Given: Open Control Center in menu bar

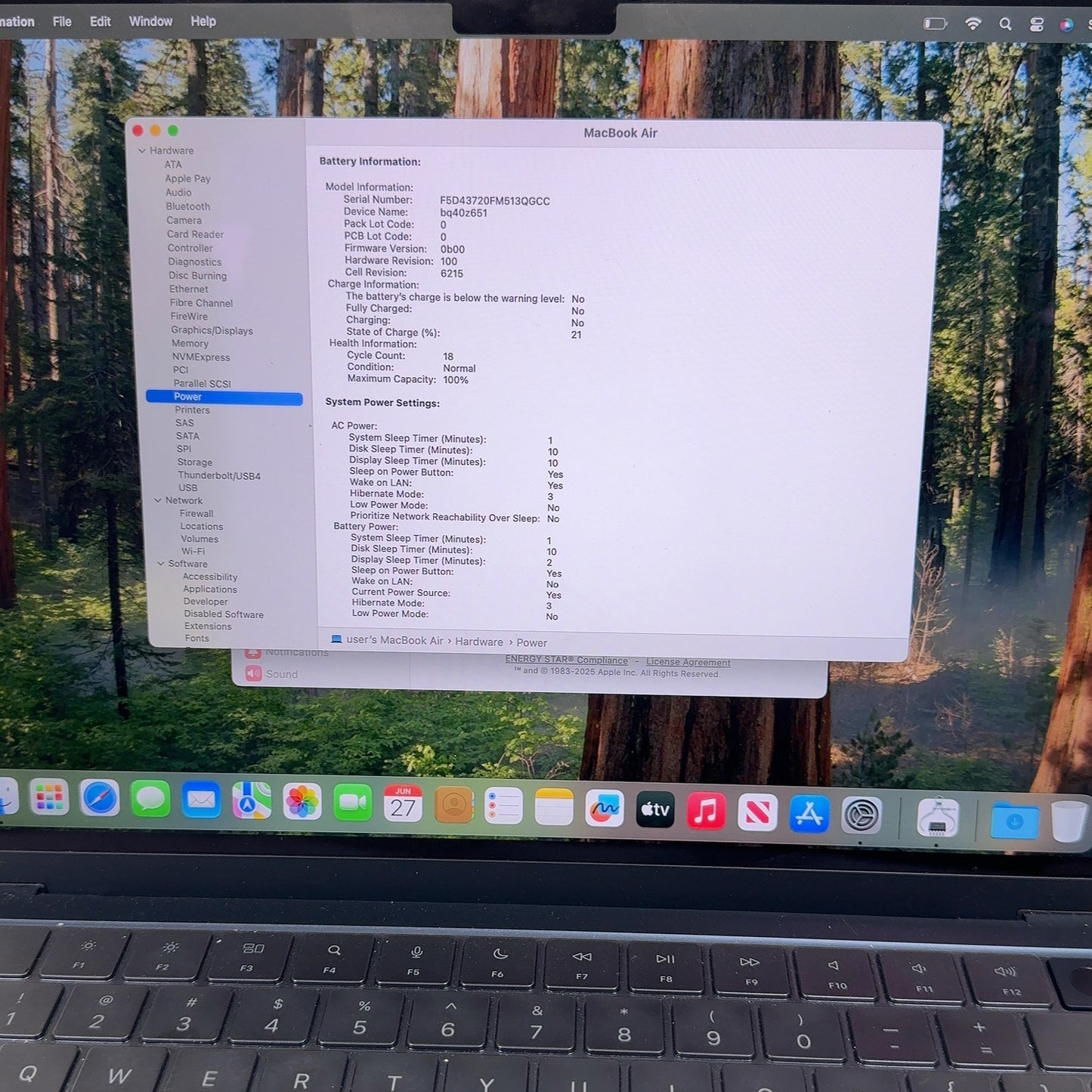Looking at the screenshot, I should [x=1037, y=25].
